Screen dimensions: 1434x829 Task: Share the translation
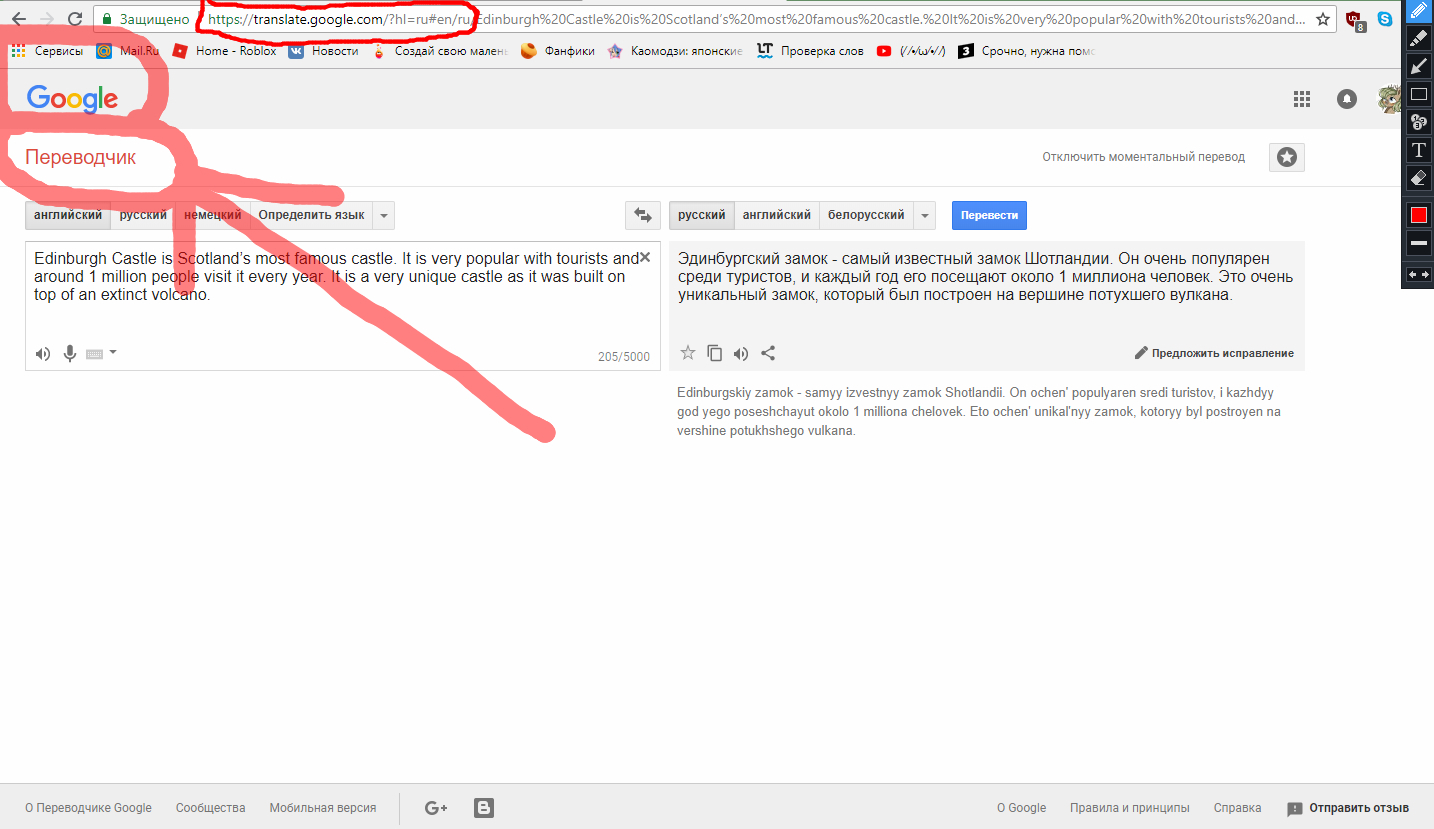point(768,352)
